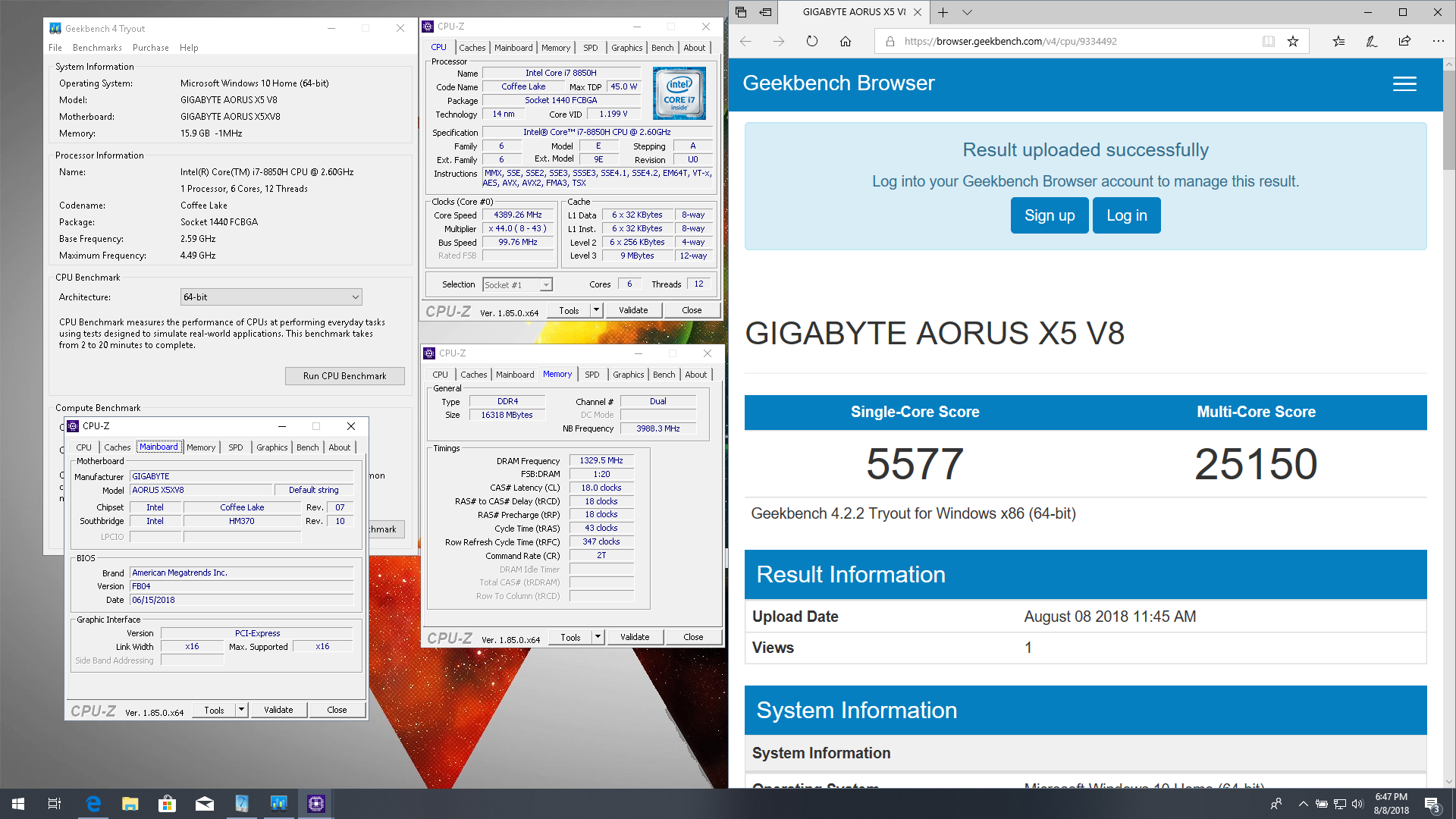Click the Single-Core Score value 5577
1456x819 pixels.
click(915, 463)
